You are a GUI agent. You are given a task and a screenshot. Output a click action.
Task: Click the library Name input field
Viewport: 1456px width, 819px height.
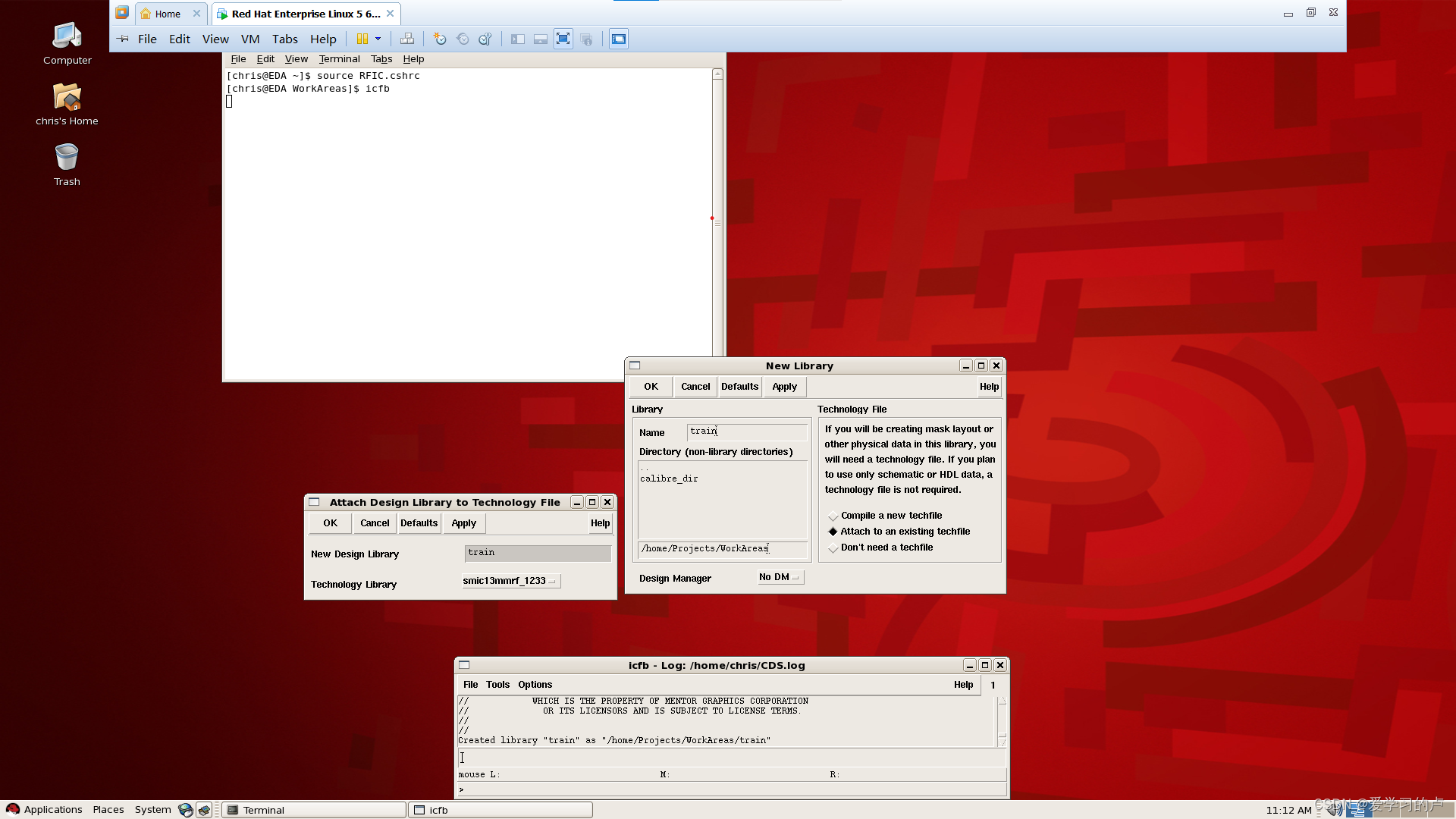coord(747,431)
